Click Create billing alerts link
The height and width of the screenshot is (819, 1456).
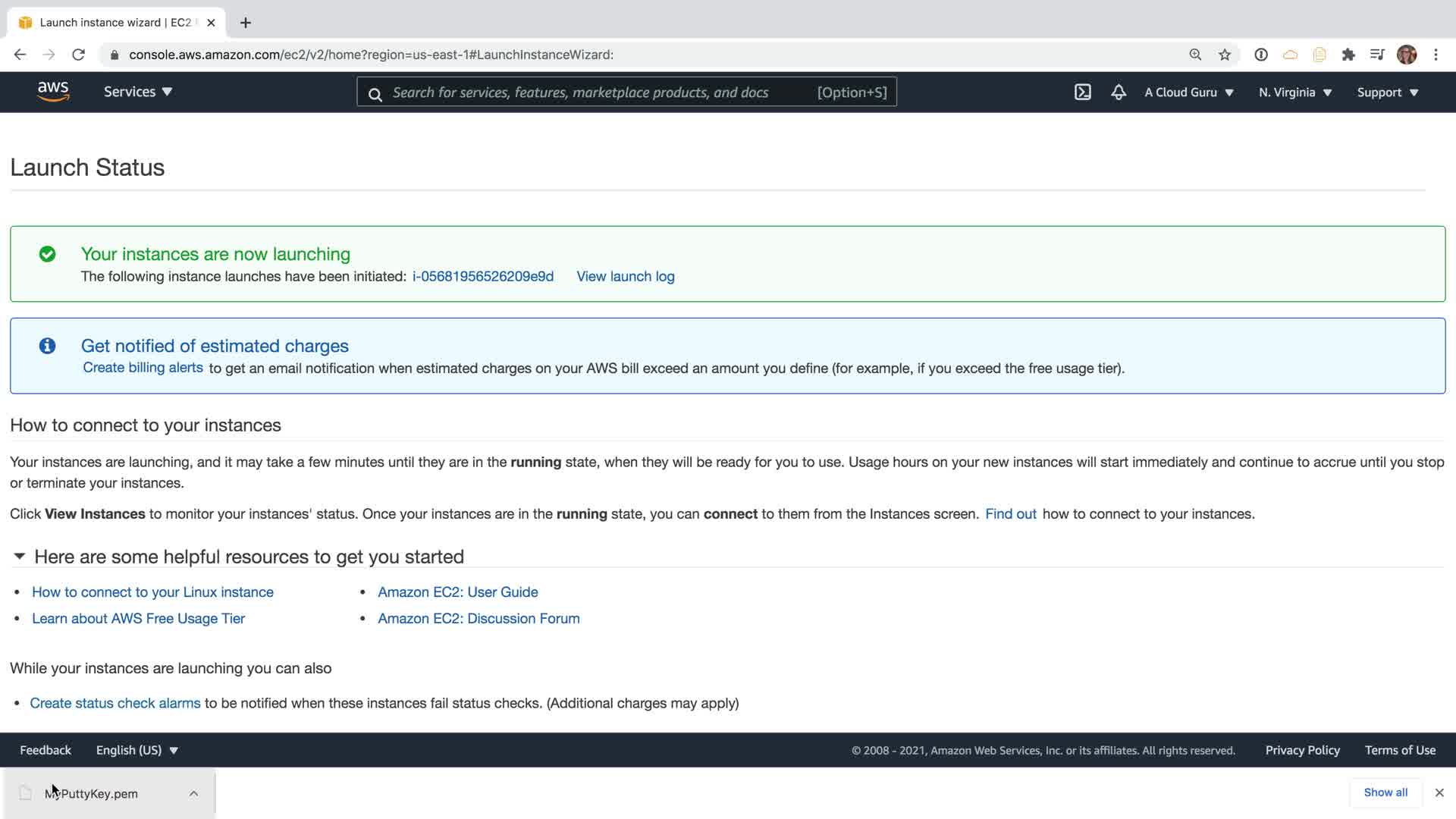pyautogui.click(x=143, y=368)
